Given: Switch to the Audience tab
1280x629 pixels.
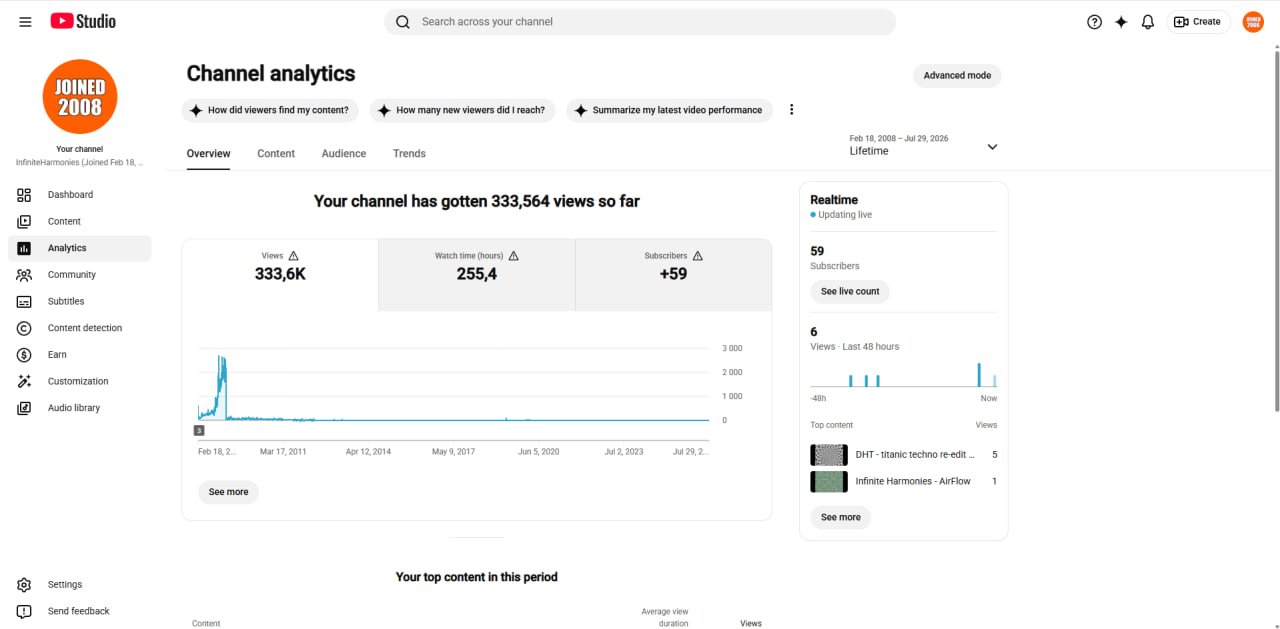Looking at the screenshot, I should (344, 154).
